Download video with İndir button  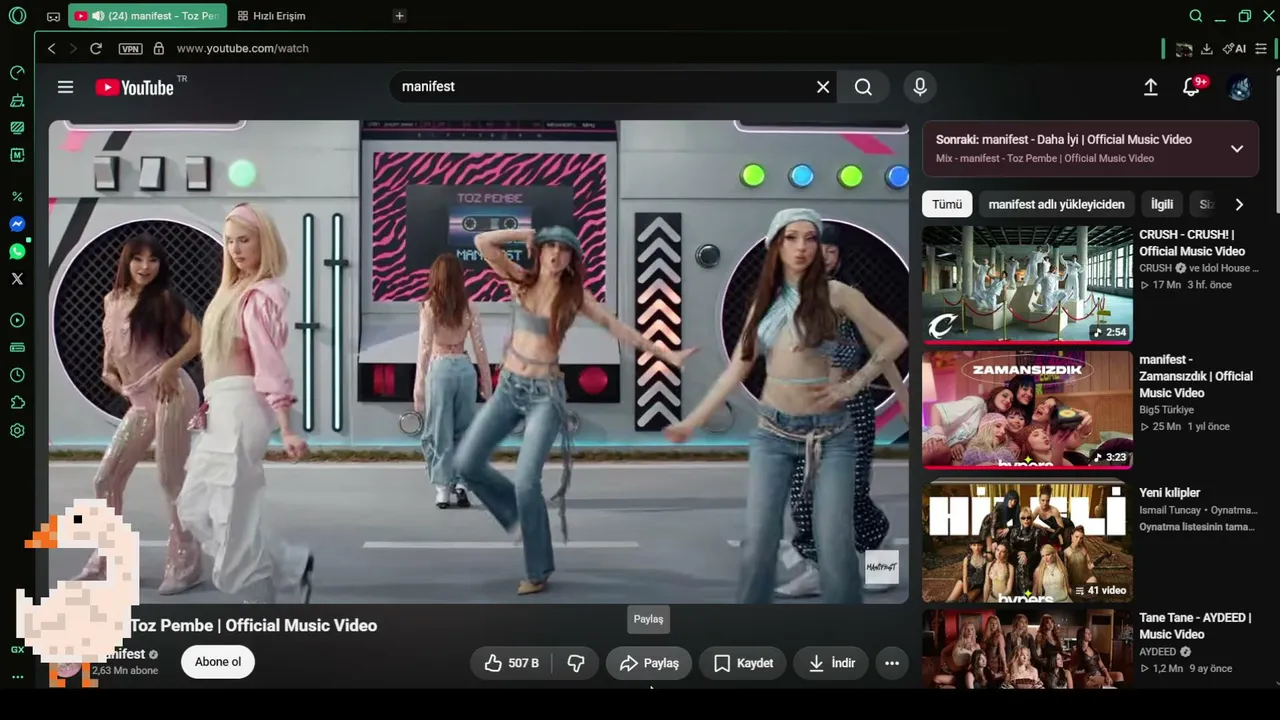click(831, 663)
